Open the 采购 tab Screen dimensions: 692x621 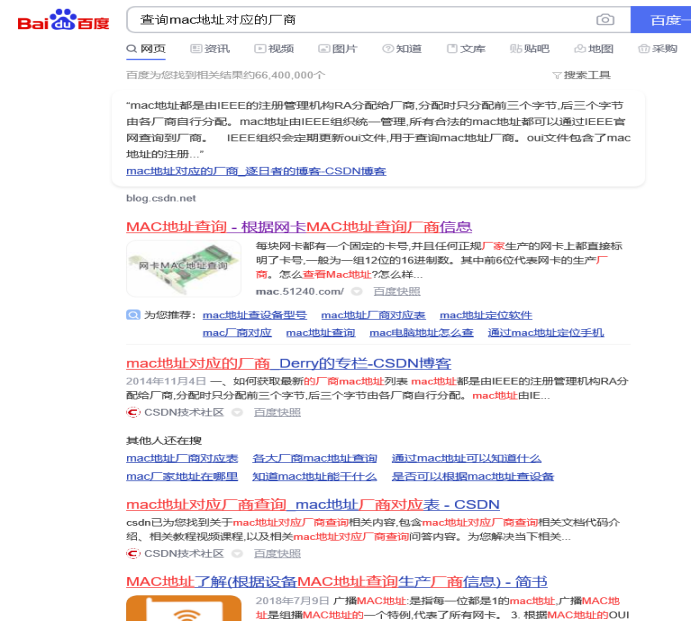coord(658,49)
